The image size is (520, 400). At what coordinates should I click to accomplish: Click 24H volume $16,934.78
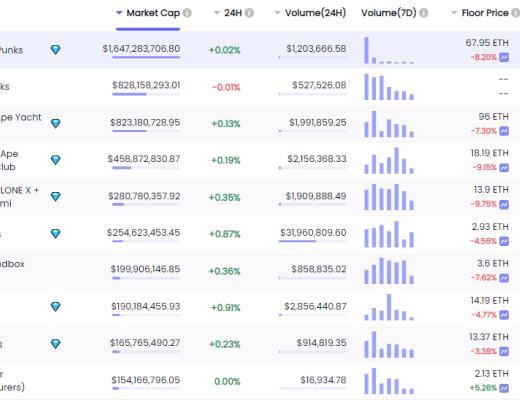[x=323, y=380]
